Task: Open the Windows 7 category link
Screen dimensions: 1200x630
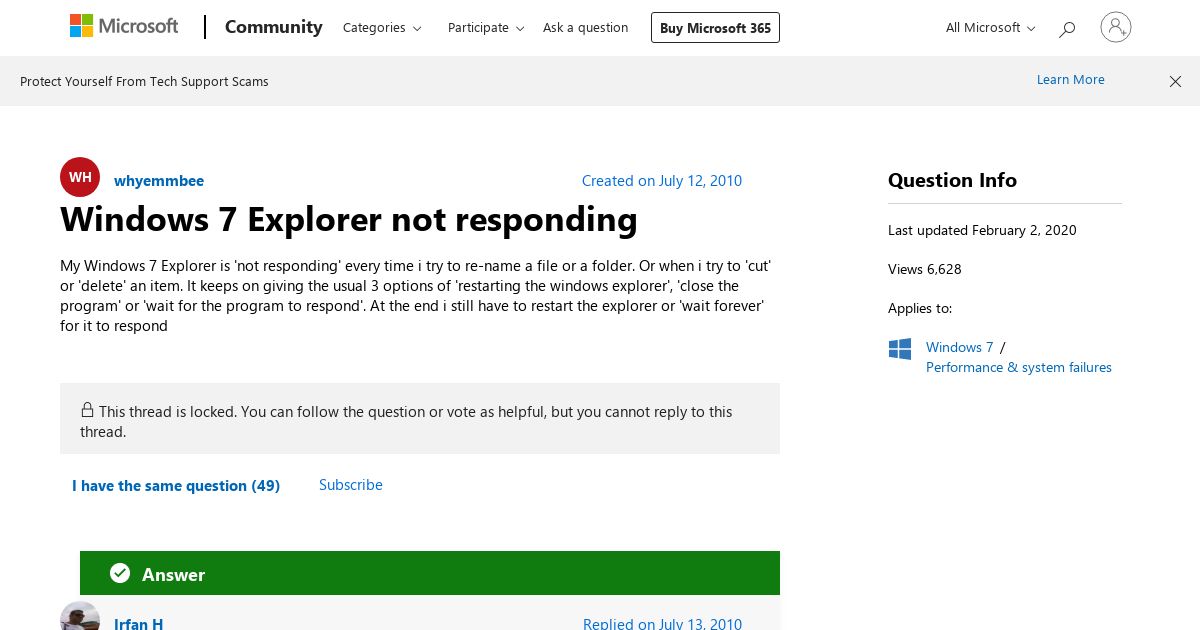Action: (960, 347)
